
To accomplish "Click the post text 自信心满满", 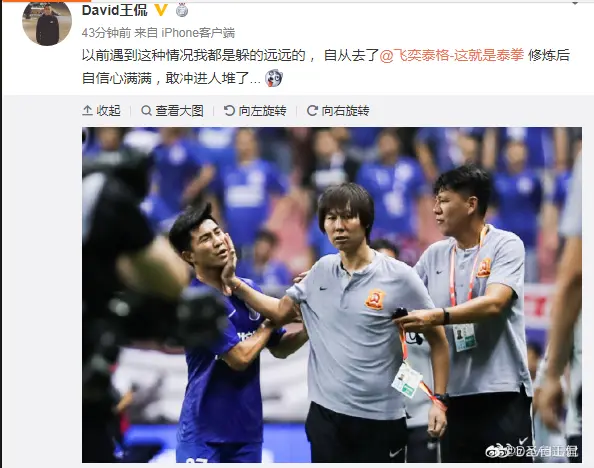I will 117,78.
